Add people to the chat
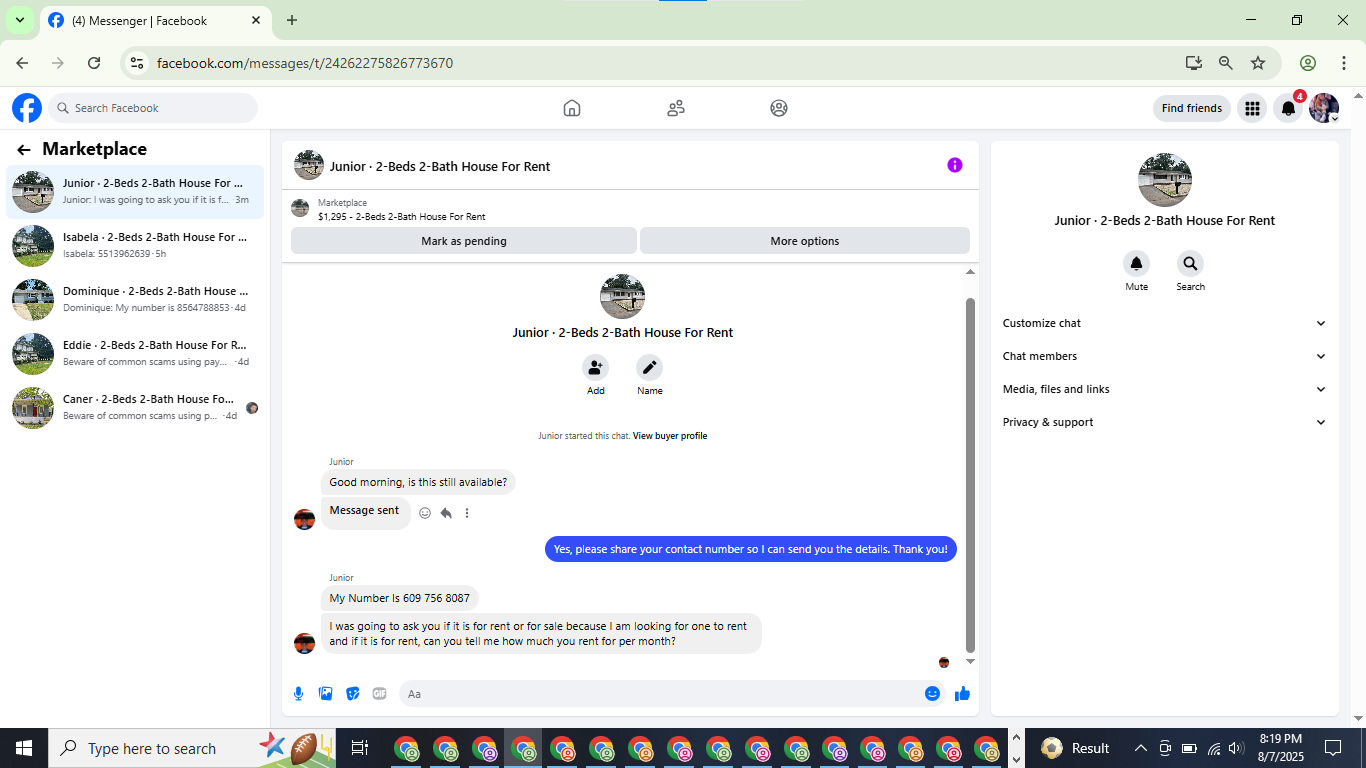Image resolution: width=1366 pixels, height=768 pixels. 596,367
